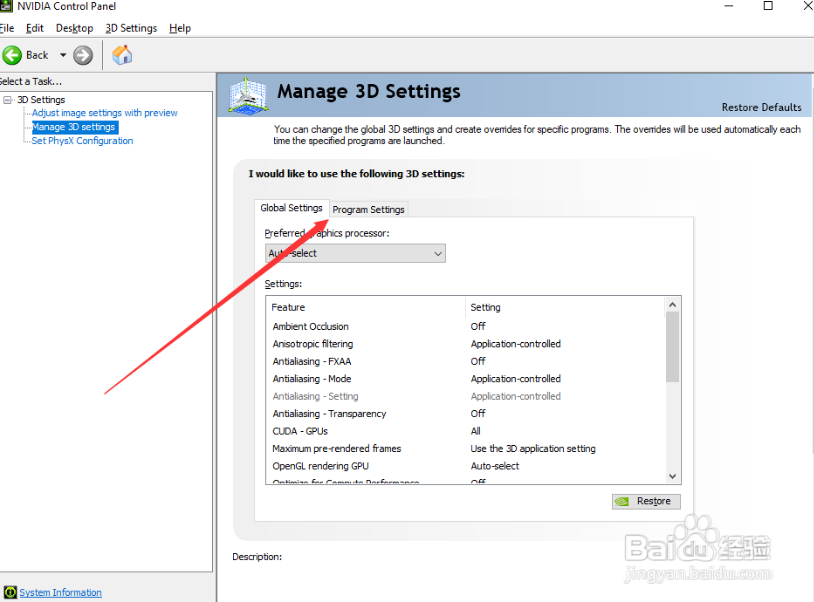Screen dimensions: 814x602
Task: Open the System Information link
Action: coord(60,592)
